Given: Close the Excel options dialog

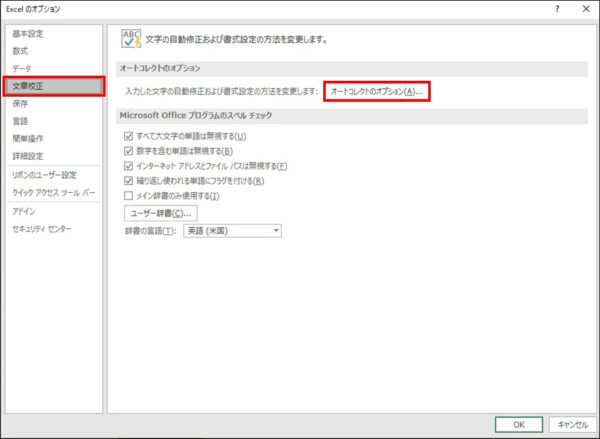Looking at the screenshot, I should pyautogui.click(x=584, y=9).
